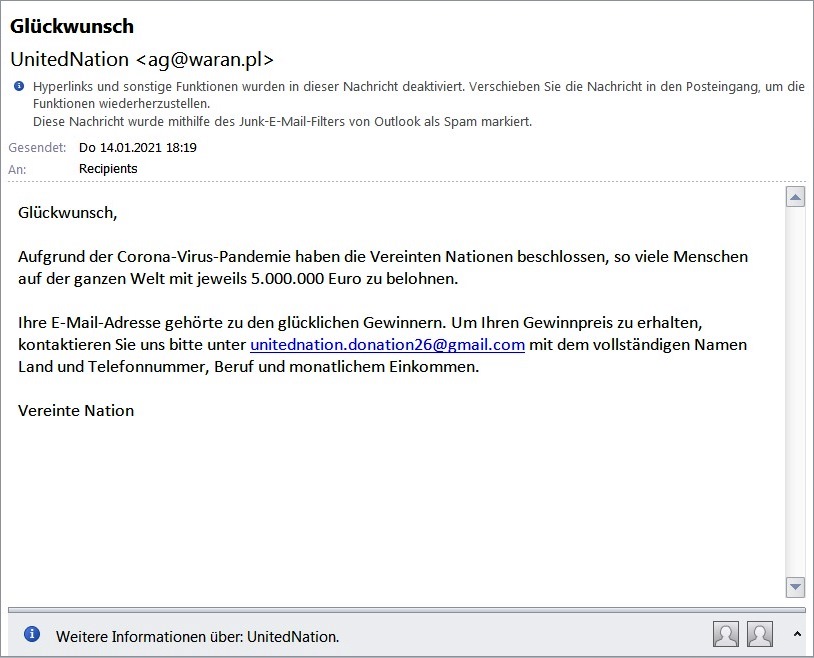Click the Recipients name in the An field
This screenshot has width=814, height=658.
[108, 169]
